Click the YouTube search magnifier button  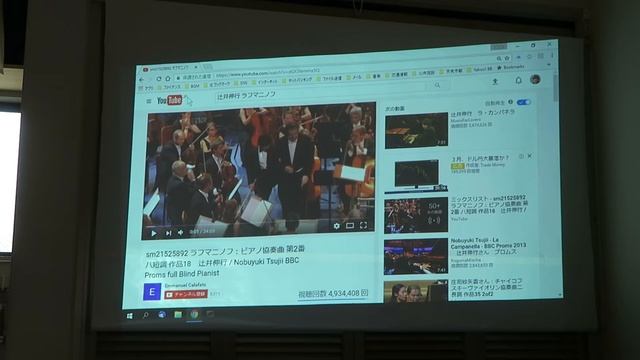tap(437, 85)
